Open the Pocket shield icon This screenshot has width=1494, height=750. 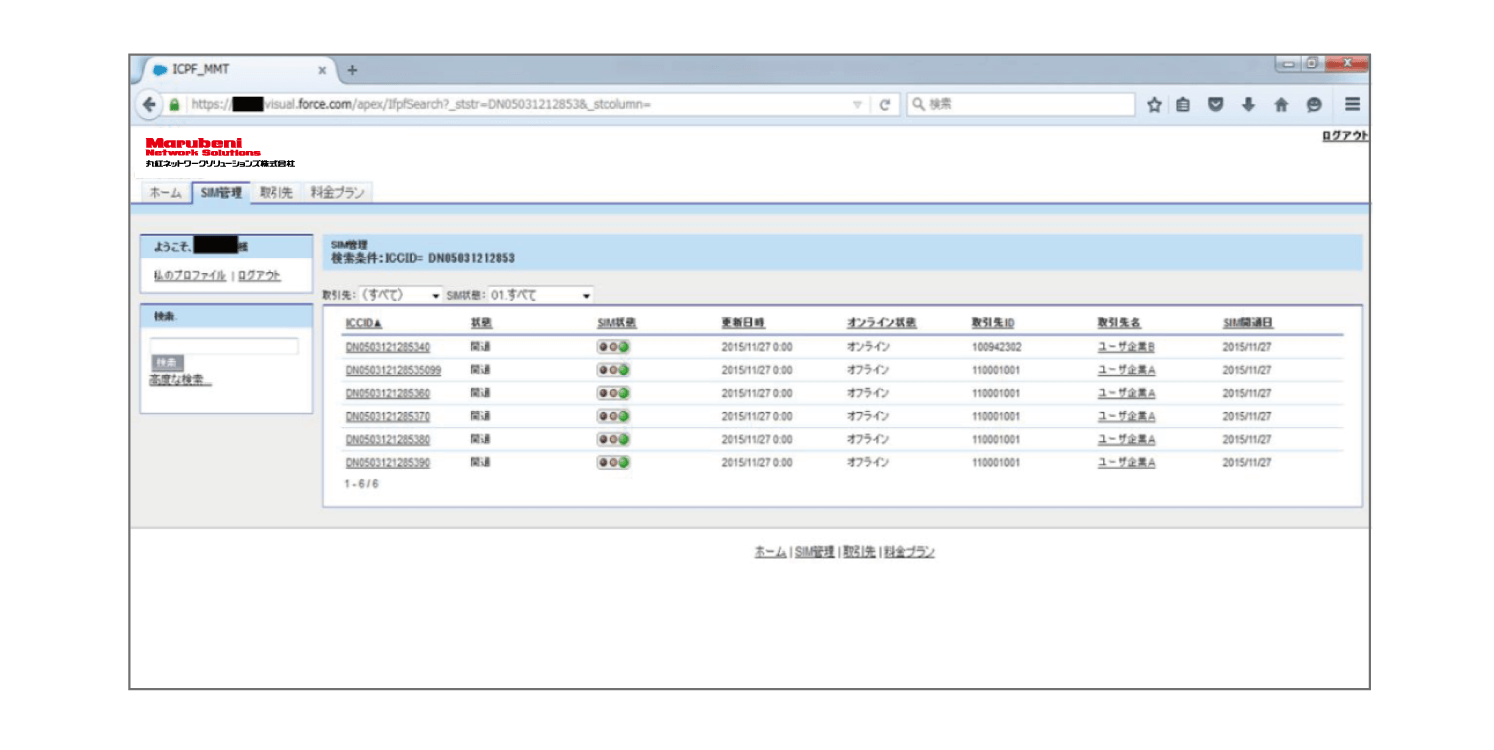coord(1216,104)
